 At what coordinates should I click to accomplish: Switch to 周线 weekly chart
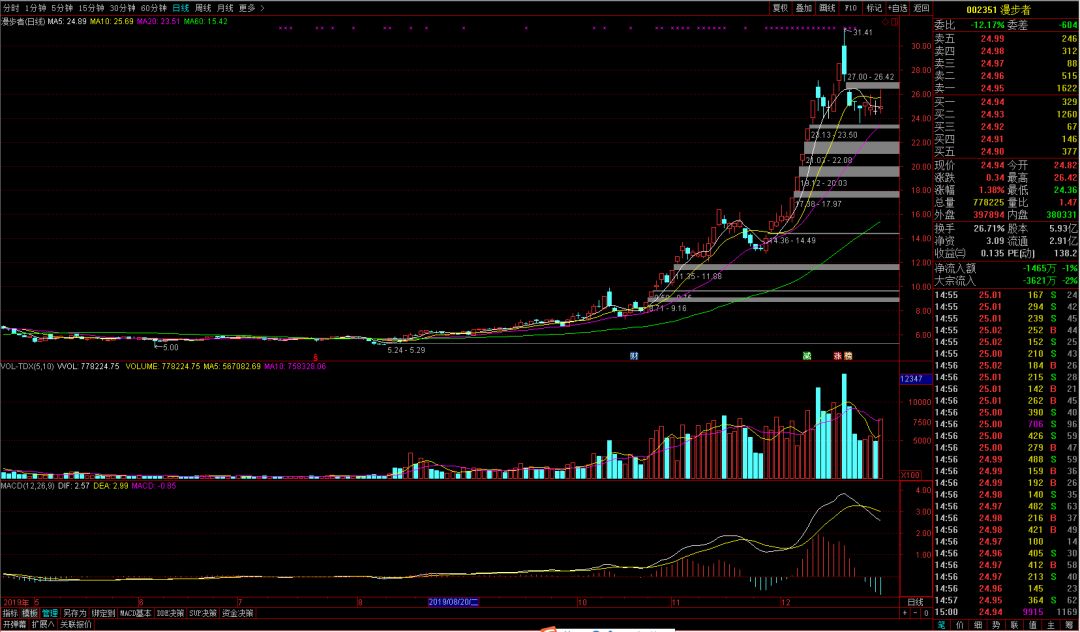203,8
